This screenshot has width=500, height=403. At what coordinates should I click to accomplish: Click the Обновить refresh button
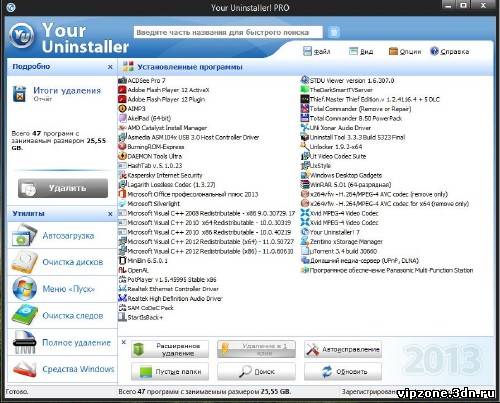click(x=343, y=372)
